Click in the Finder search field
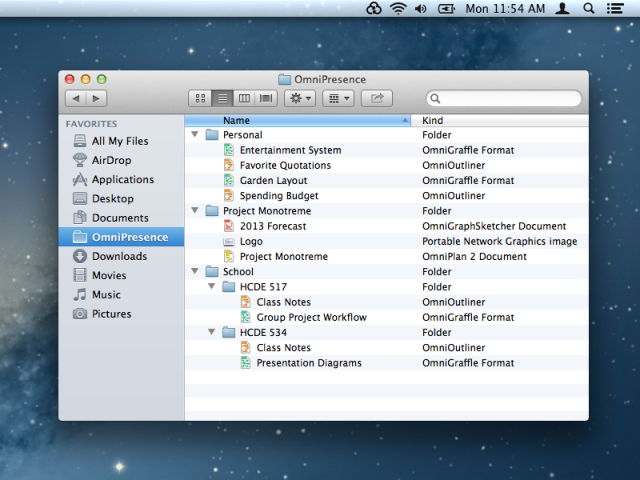Screen dimensions: 640x480 tap(504, 98)
